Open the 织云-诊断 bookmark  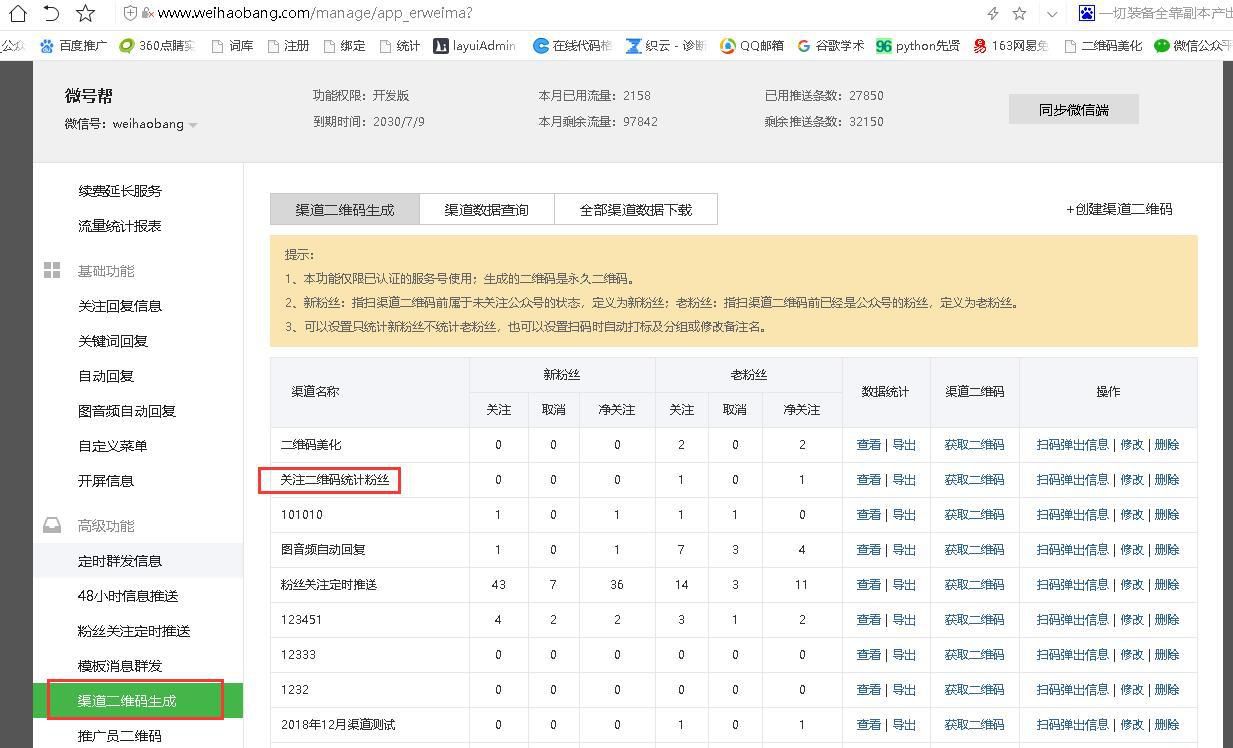667,45
